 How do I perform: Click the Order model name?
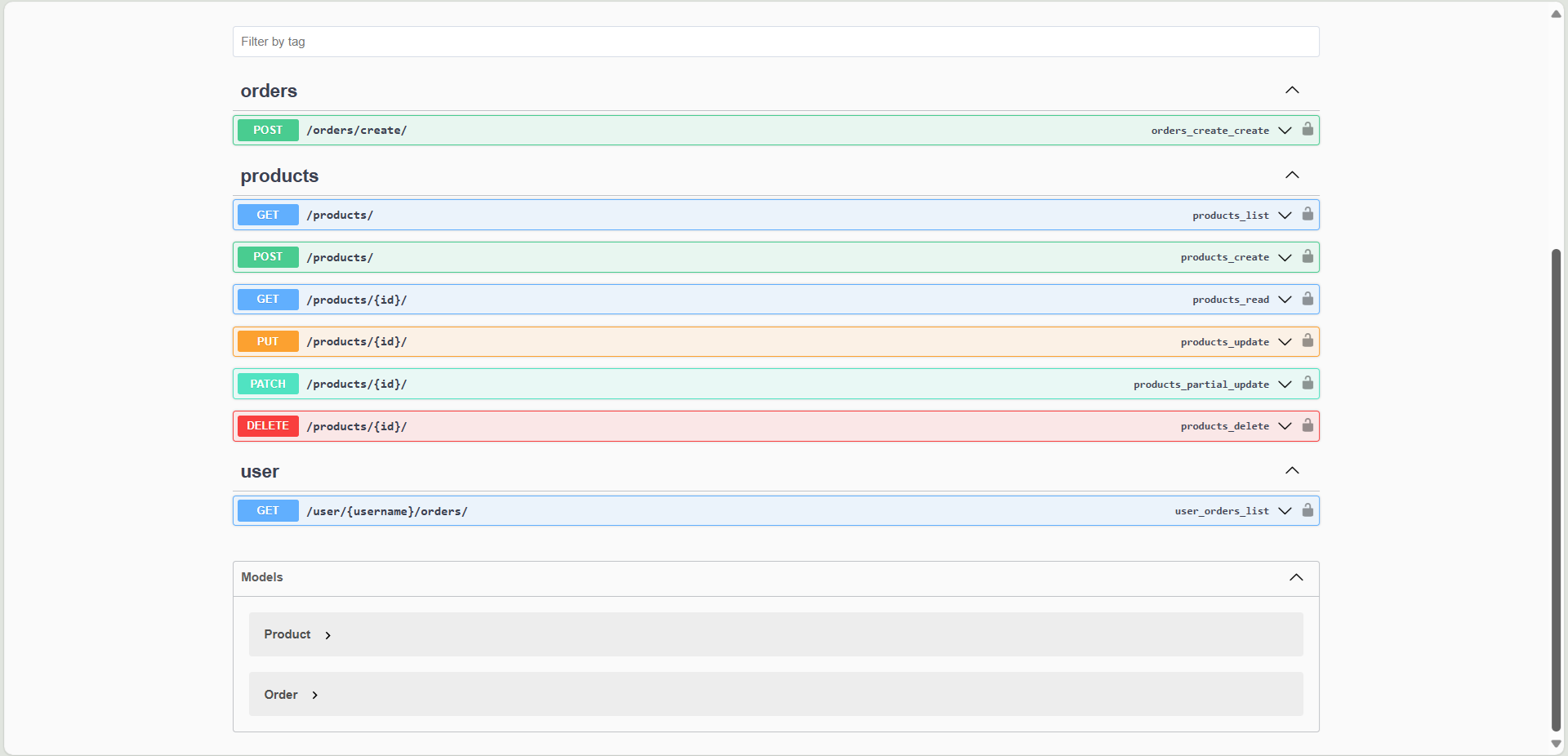coord(281,695)
